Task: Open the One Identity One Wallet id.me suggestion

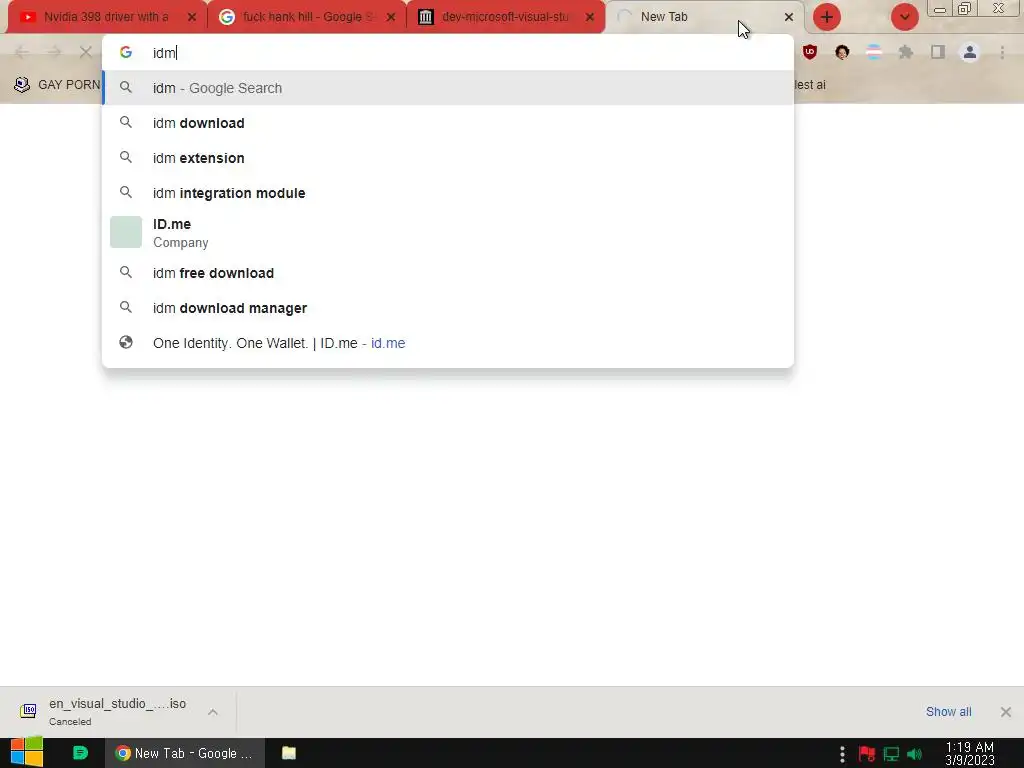Action: (448, 343)
